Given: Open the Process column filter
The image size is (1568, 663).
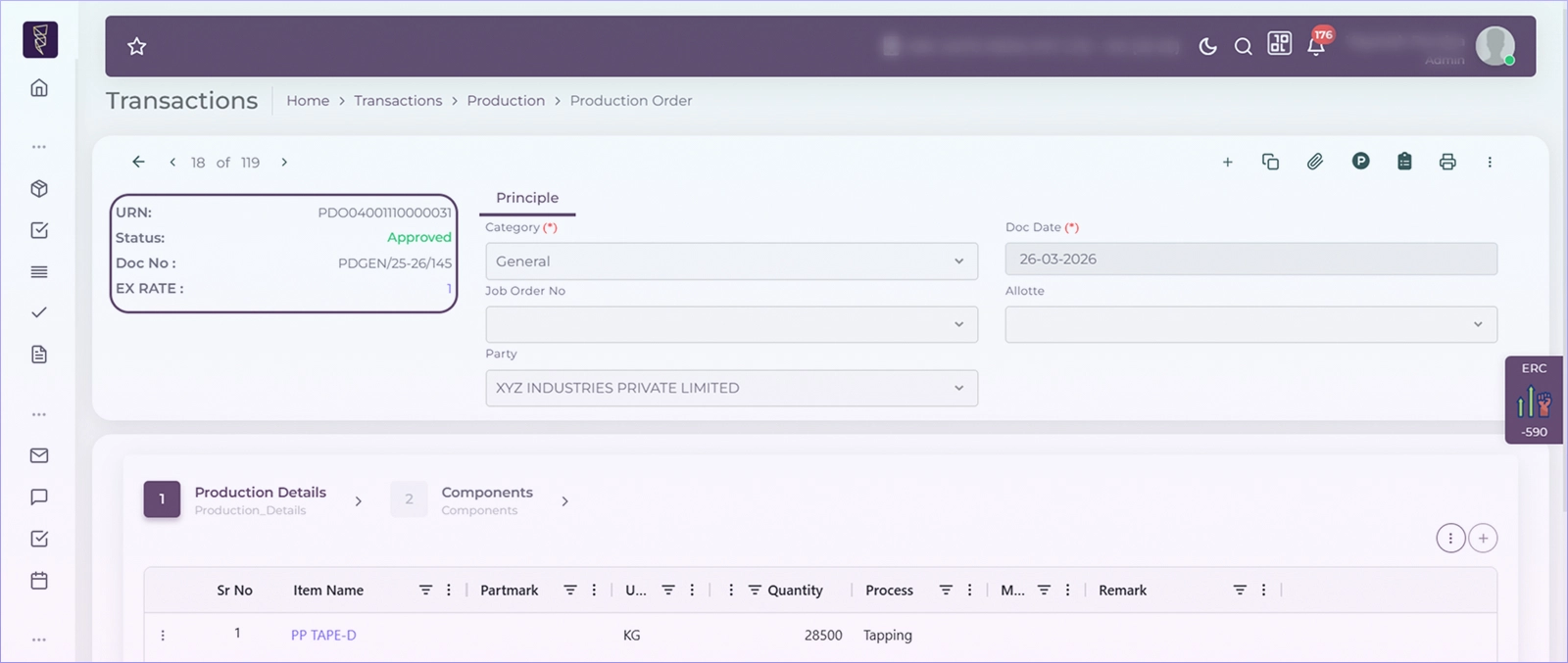Looking at the screenshot, I should point(946,591).
